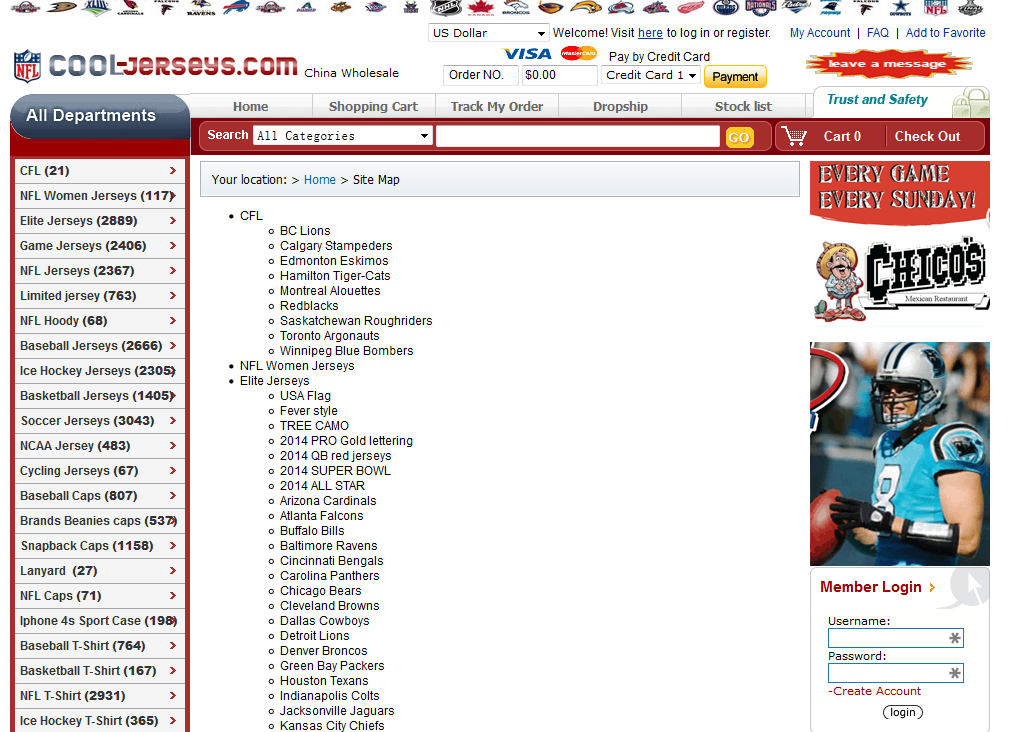Click the Carolina Panthers player photo
This screenshot has width=1012, height=732.
click(900, 454)
